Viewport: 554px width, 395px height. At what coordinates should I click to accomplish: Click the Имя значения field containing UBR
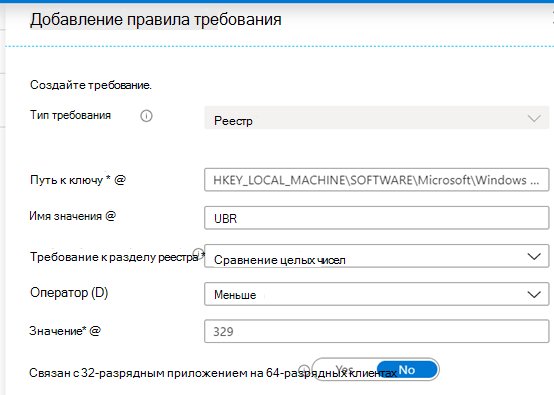pyautogui.click(x=376, y=218)
